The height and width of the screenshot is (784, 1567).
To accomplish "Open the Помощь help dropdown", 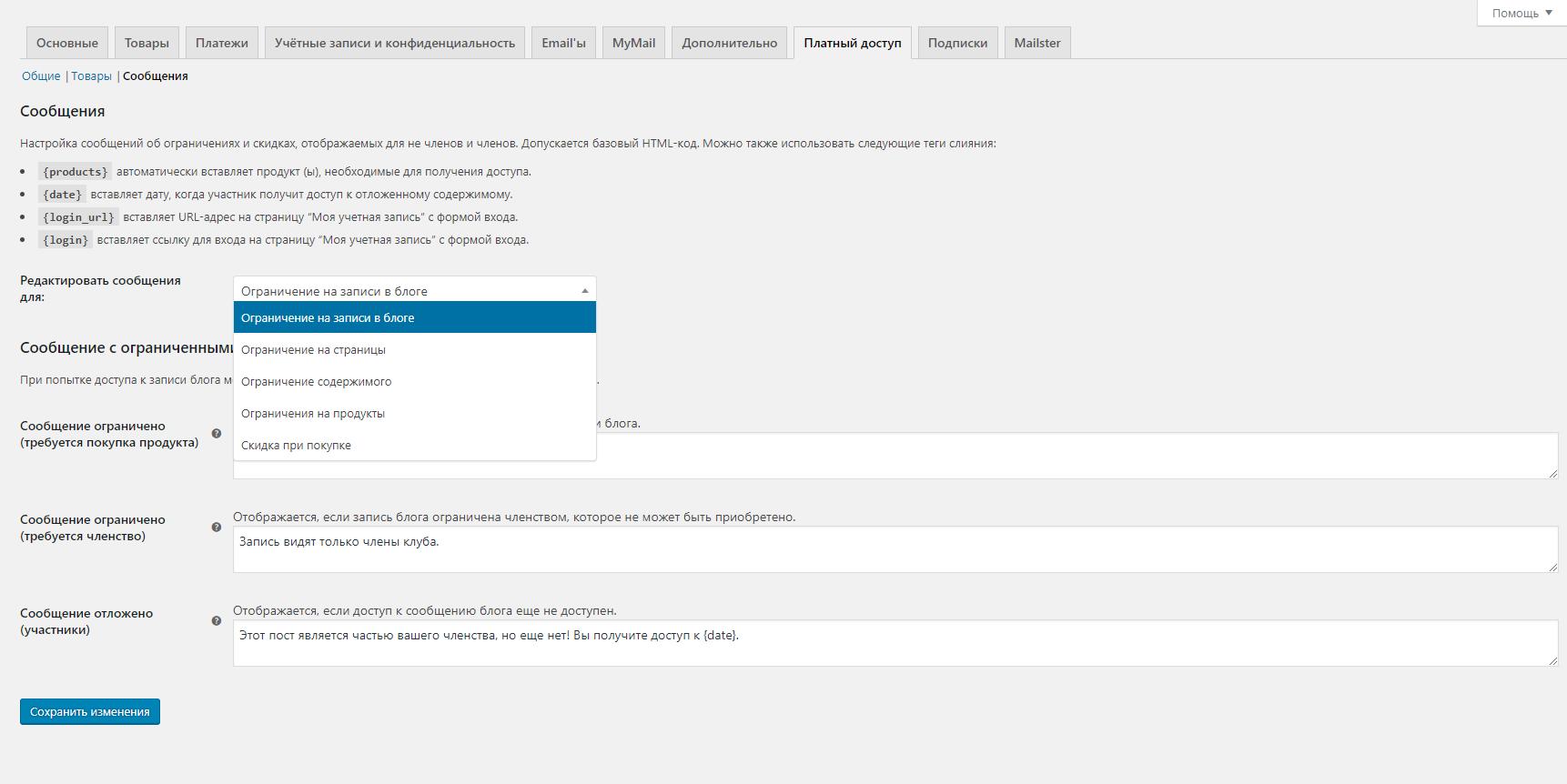I will coord(1522,13).
